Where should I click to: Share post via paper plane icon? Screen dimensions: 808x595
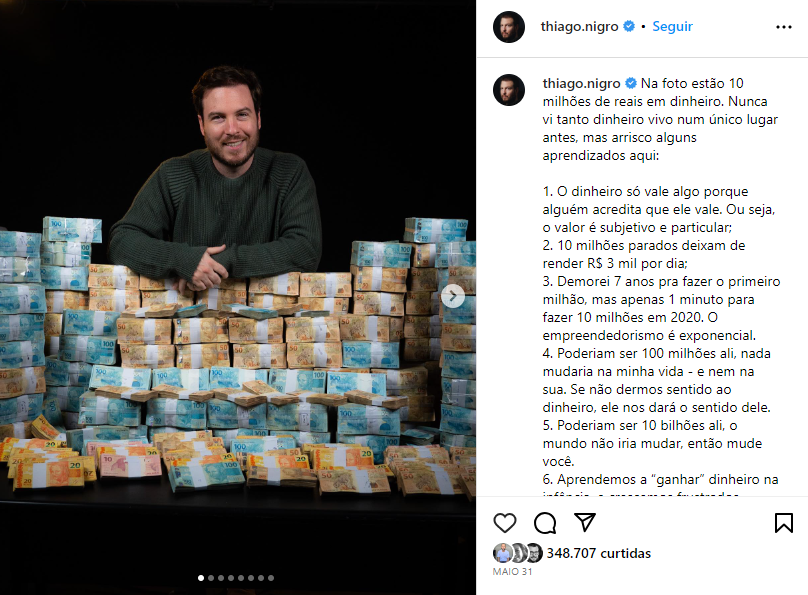click(x=585, y=522)
